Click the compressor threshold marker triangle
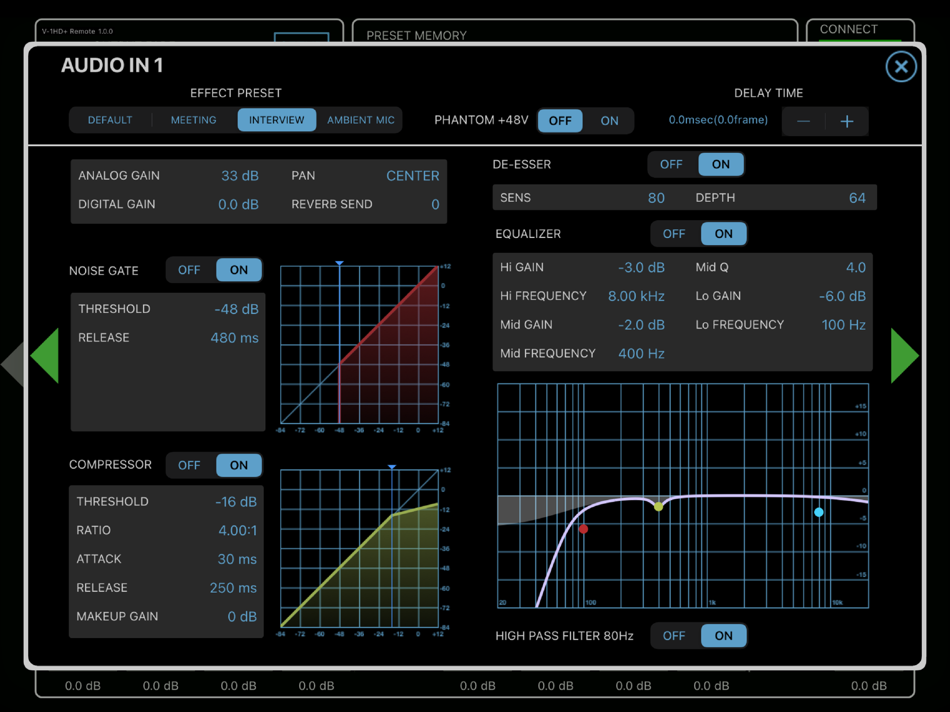Viewport: 950px width, 712px height. point(392,467)
